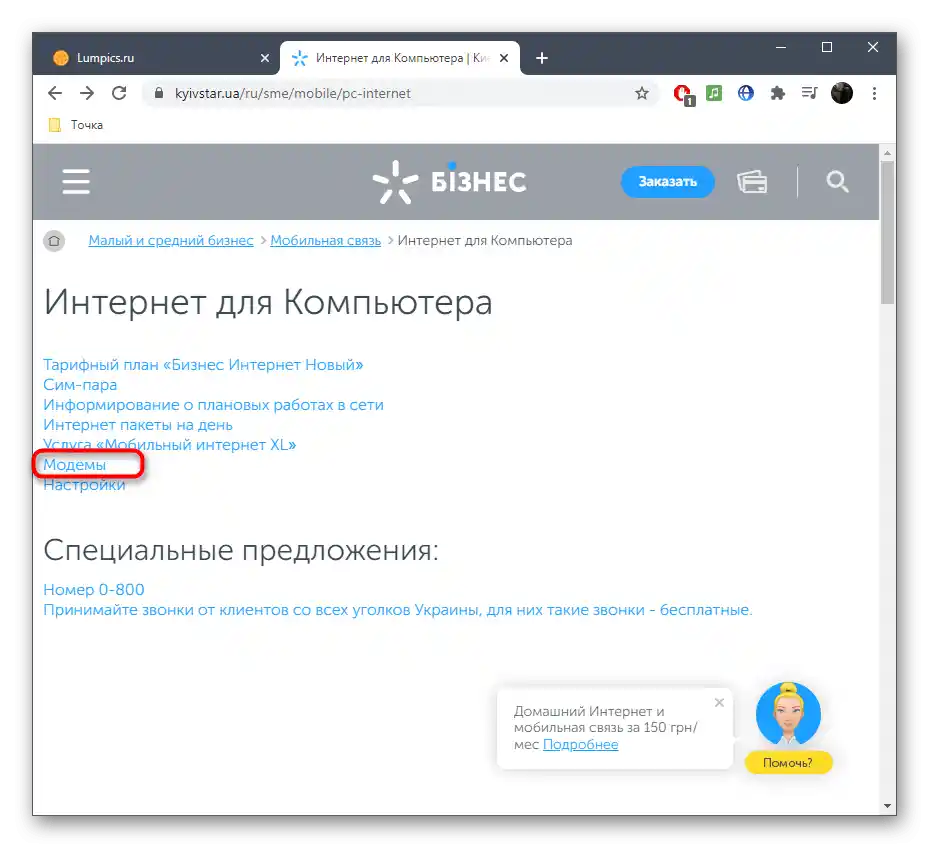Open the red ad-blocker extension icon
Image resolution: width=929 pixels, height=848 pixels.
pos(683,94)
